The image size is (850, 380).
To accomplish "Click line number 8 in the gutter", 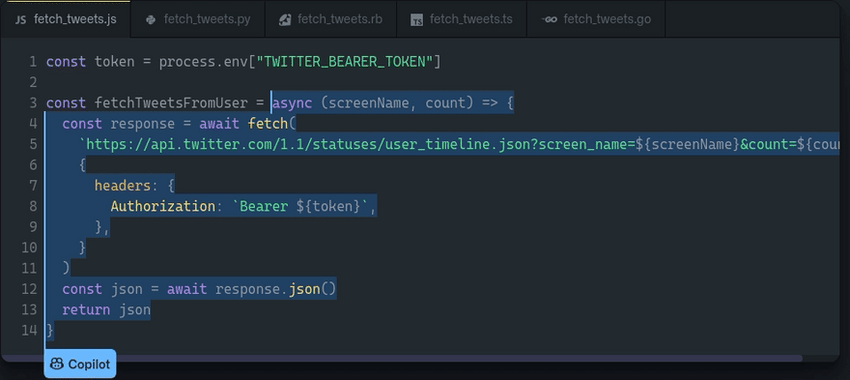I will [x=33, y=206].
